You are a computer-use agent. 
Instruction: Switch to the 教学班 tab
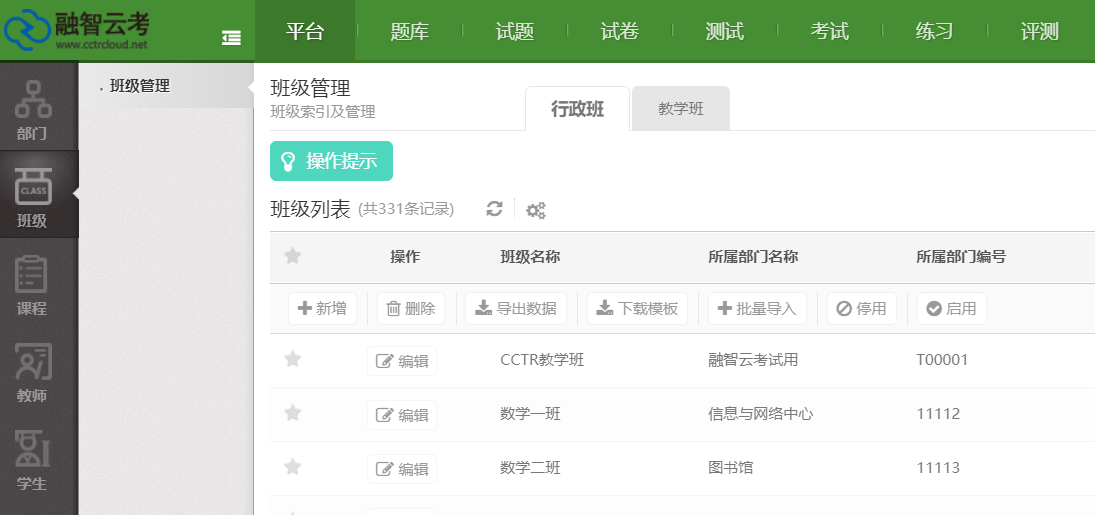tap(680, 109)
